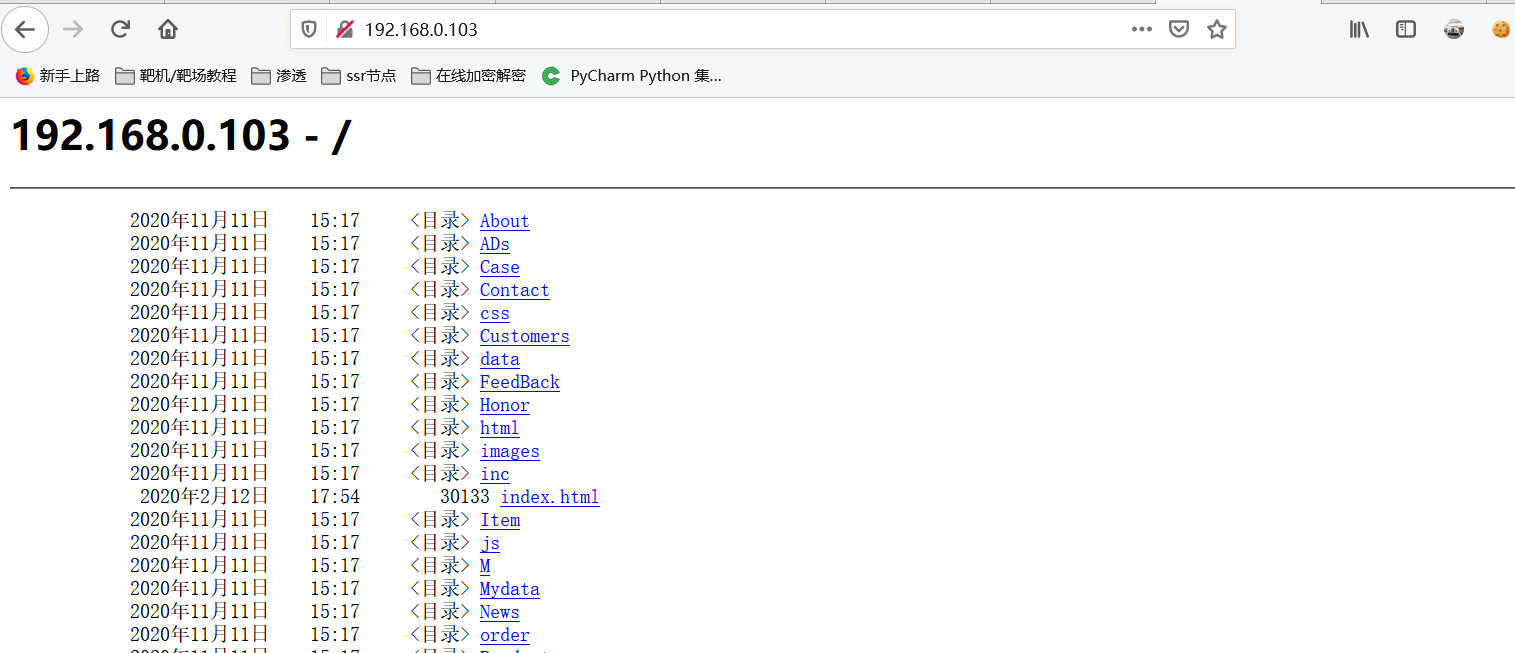Open the Mydata directory link

(509, 589)
